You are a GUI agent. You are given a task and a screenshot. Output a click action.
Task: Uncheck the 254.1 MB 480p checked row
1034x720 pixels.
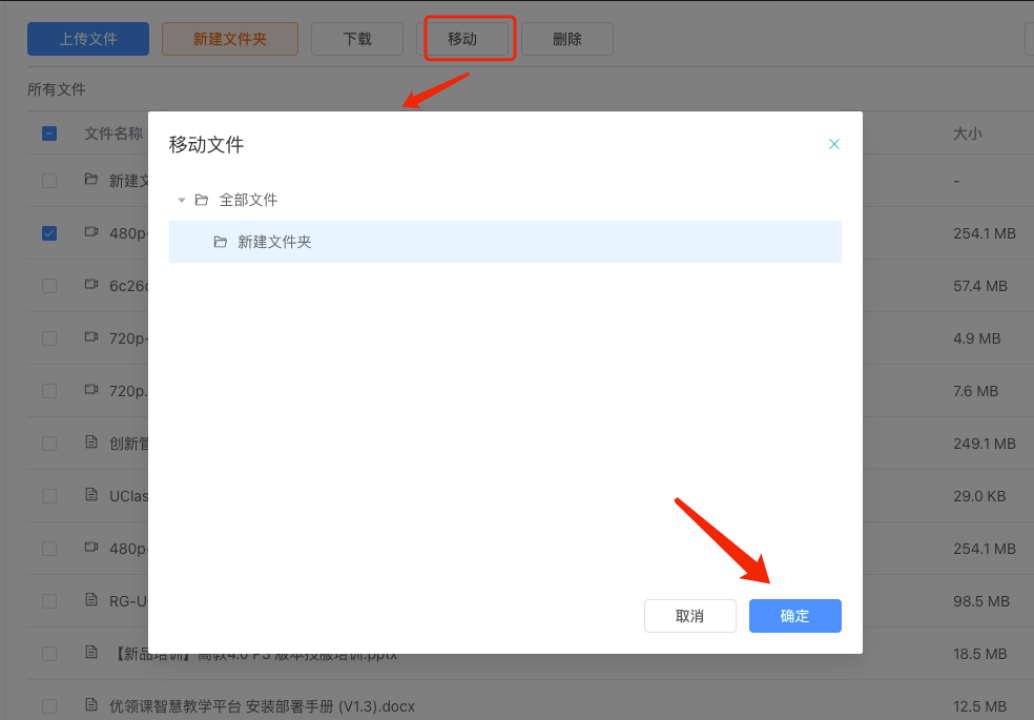pyautogui.click(x=49, y=233)
